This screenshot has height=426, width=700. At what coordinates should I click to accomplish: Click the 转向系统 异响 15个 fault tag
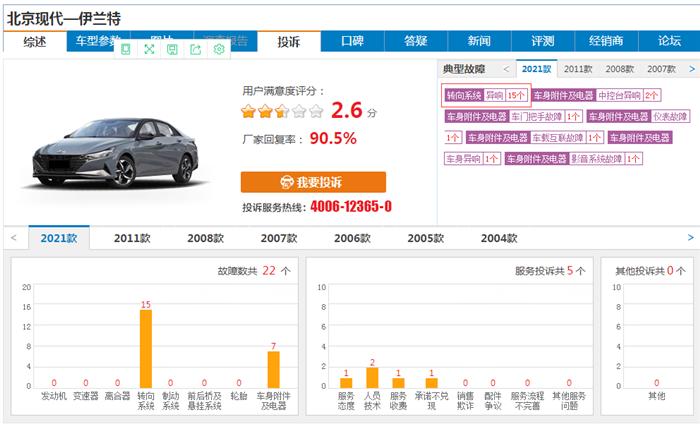point(486,95)
